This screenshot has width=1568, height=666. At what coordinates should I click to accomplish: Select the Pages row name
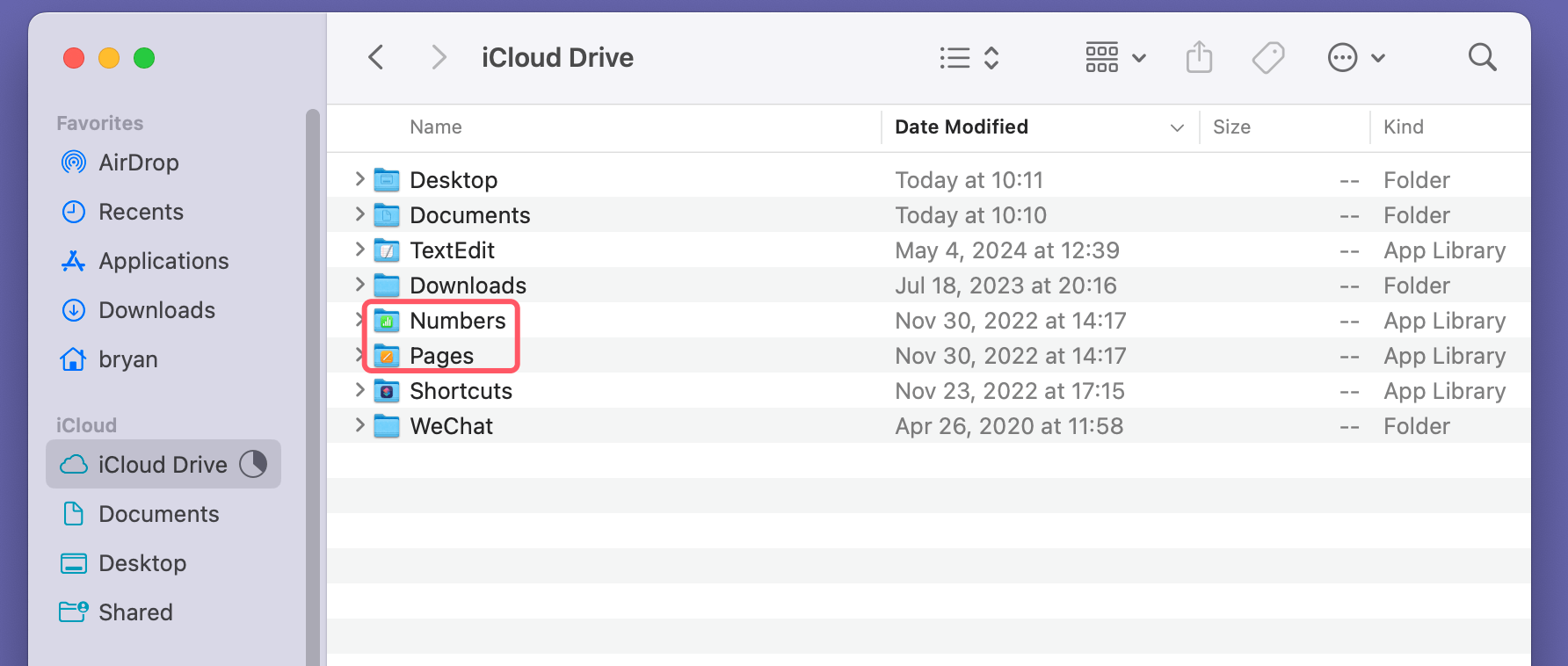coord(442,356)
